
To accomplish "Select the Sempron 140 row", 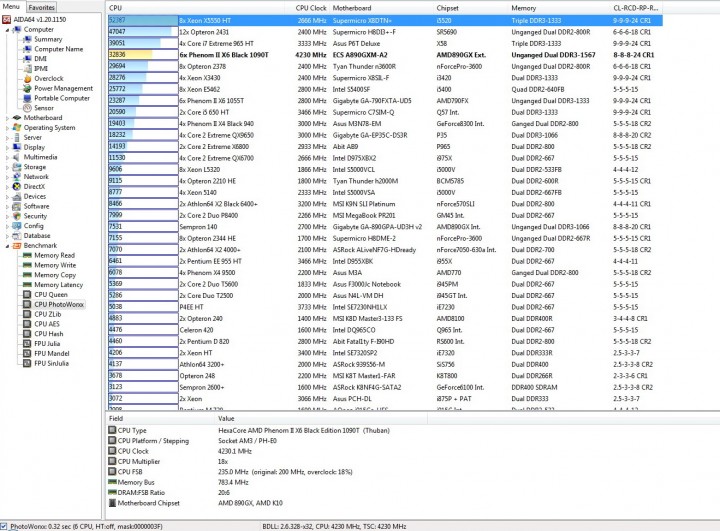I will (x=385, y=227).
